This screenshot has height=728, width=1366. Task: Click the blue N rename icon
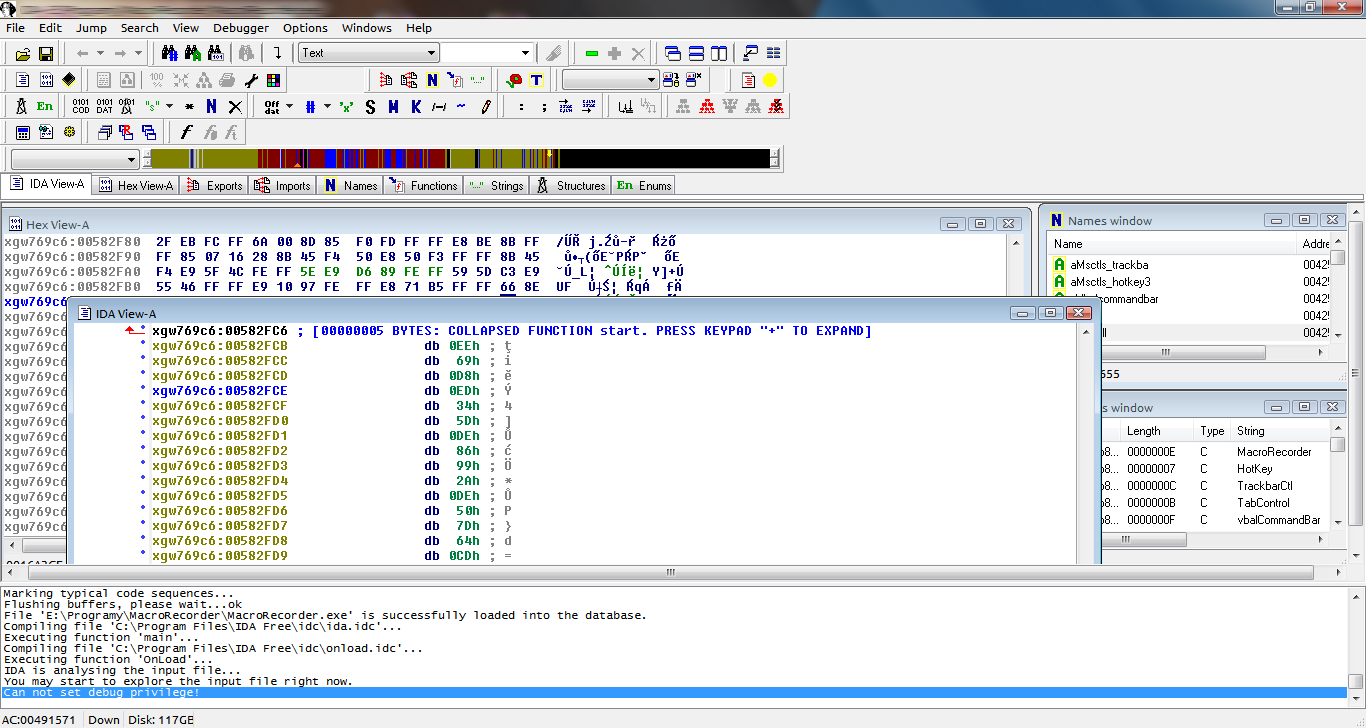click(x=211, y=106)
